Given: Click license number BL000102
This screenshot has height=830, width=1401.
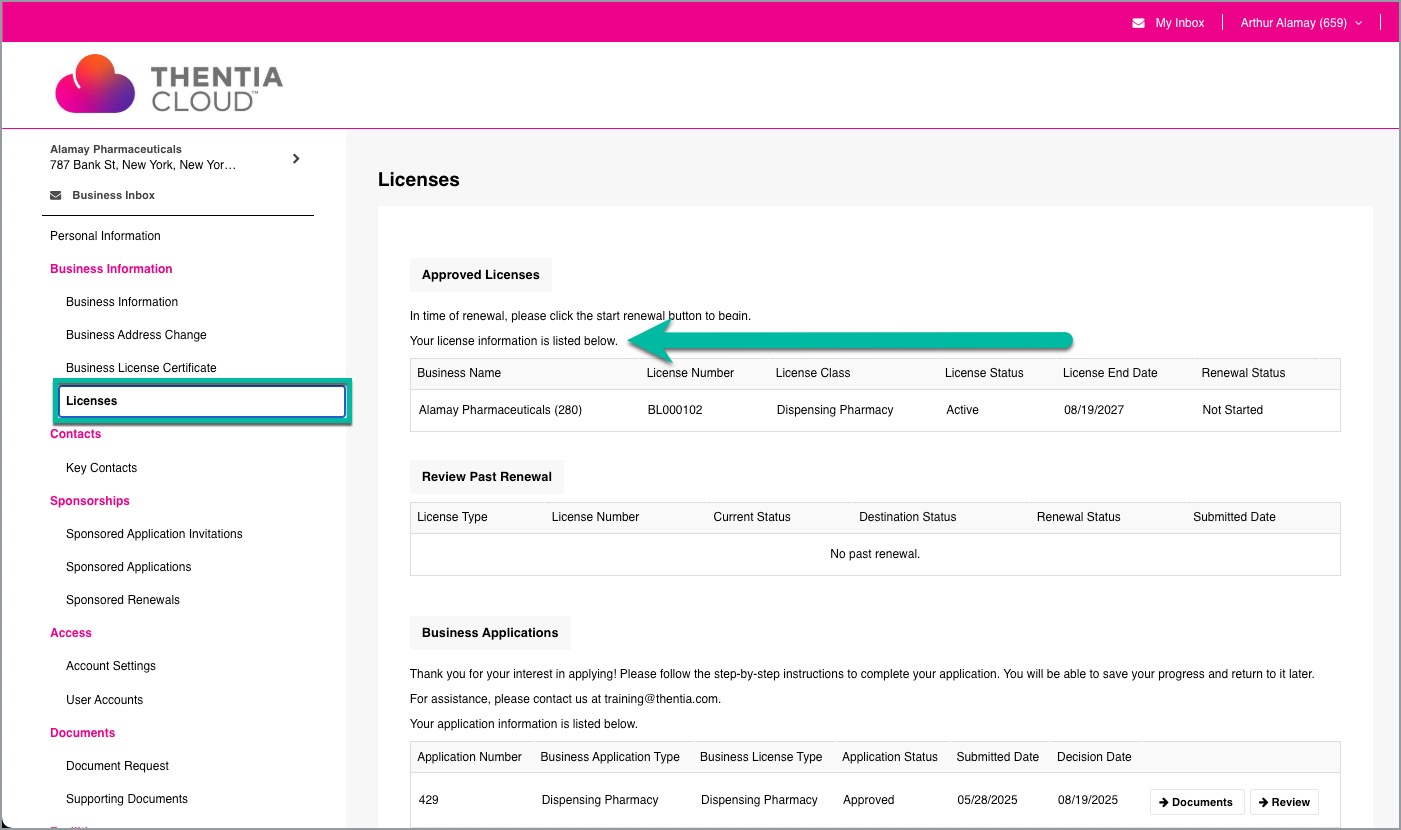Looking at the screenshot, I should (x=675, y=410).
